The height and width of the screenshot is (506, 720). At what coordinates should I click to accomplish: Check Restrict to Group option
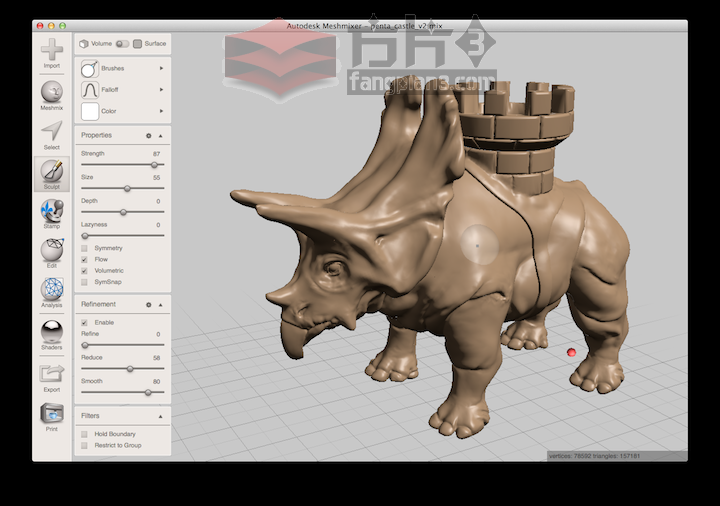point(84,445)
